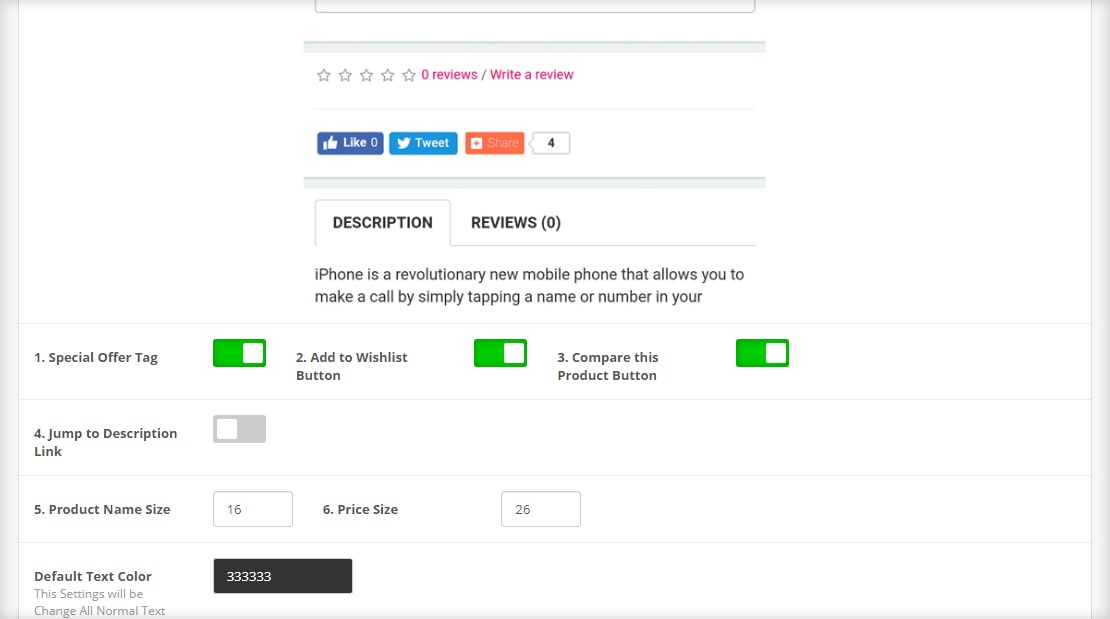The height and width of the screenshot is (619, 1110).
Task: Click the '6. Price Size' label
Action: tap(360, 509)
